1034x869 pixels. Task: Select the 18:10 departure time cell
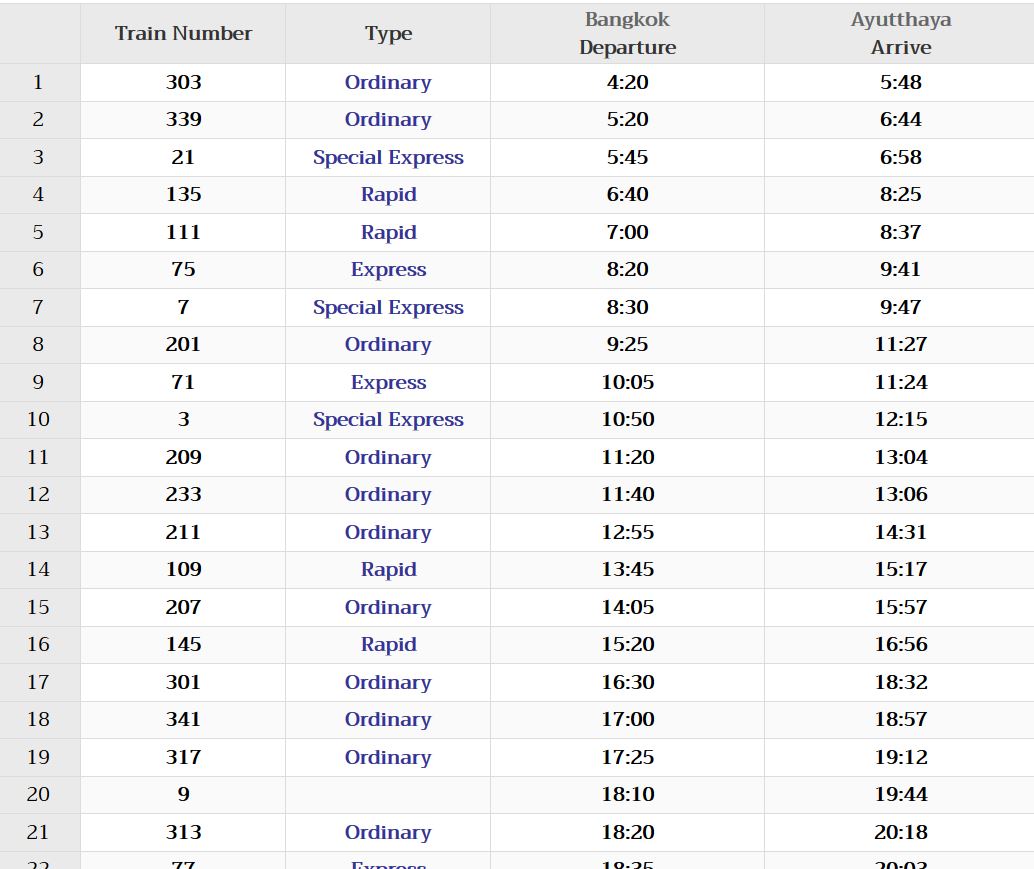click(x=627, y=795)
